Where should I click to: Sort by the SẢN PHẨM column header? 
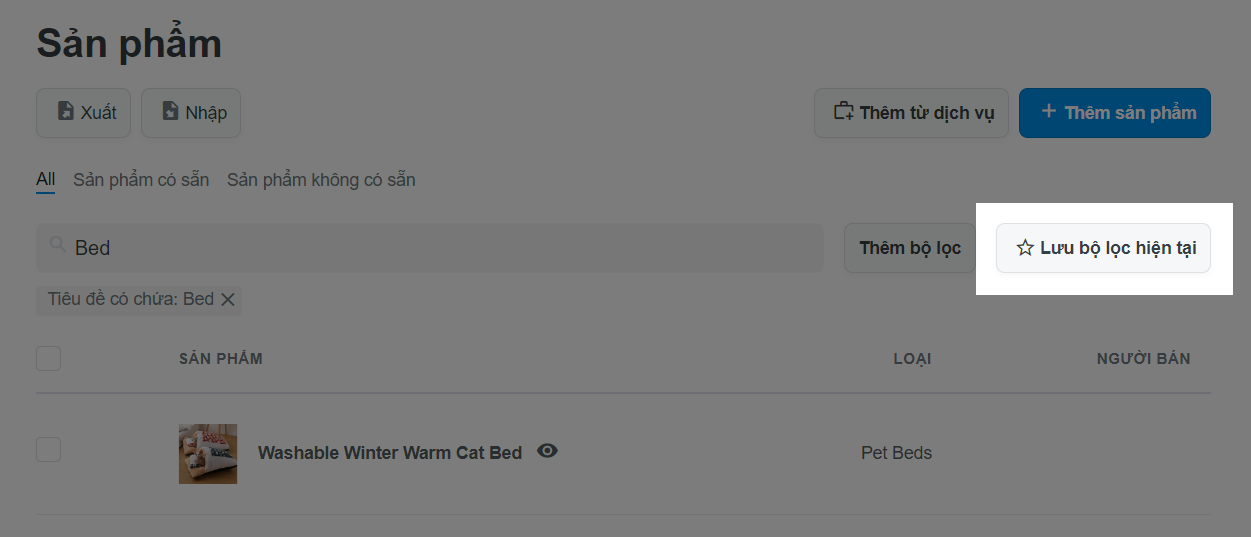coord(221,358)
